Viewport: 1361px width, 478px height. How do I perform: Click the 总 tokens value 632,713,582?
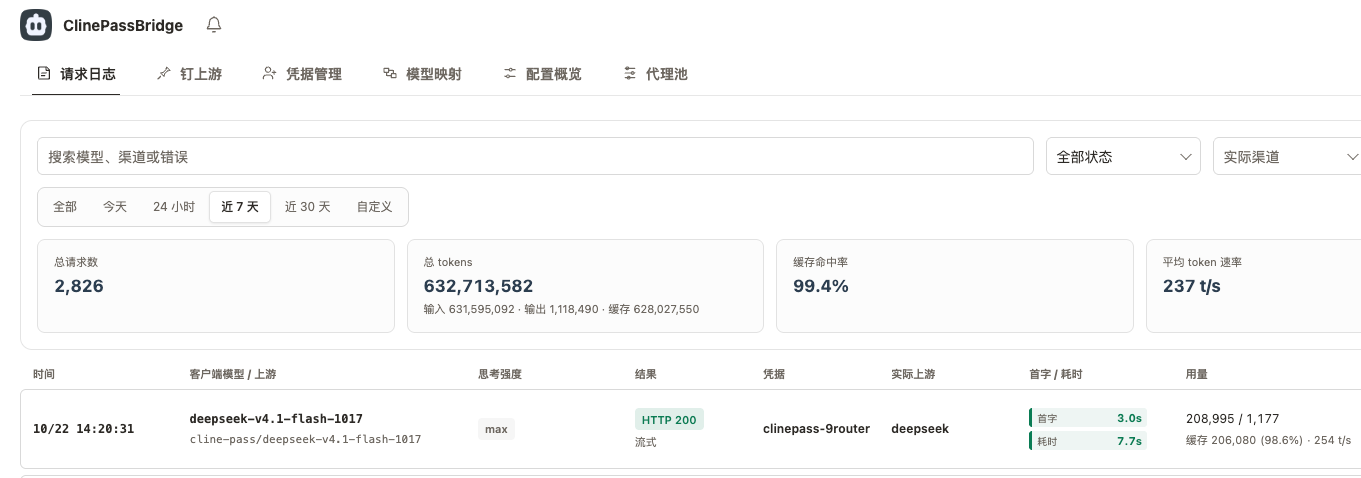point(479,286)
